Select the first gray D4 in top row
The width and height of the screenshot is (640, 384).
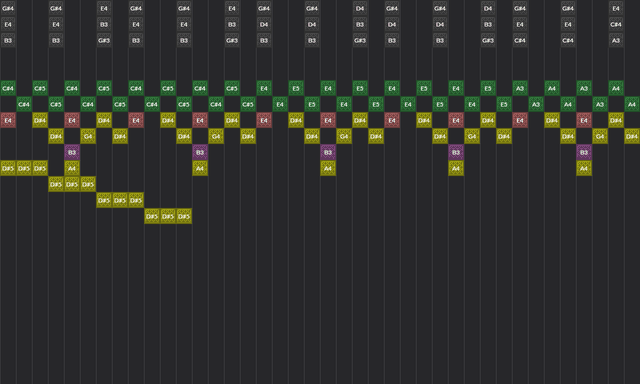coord(360,8)
